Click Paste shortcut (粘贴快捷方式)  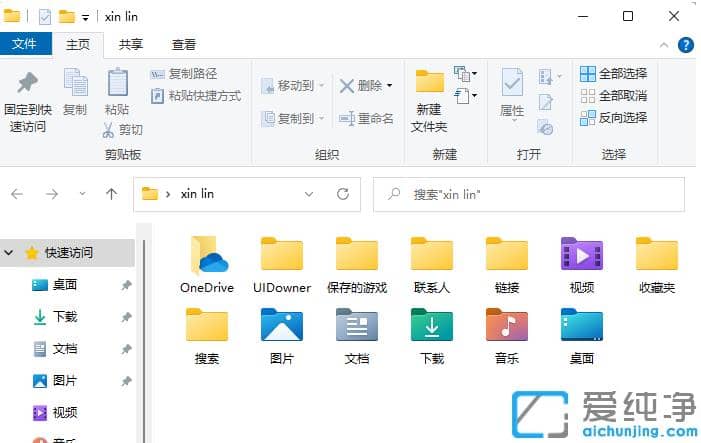[196, 96]
